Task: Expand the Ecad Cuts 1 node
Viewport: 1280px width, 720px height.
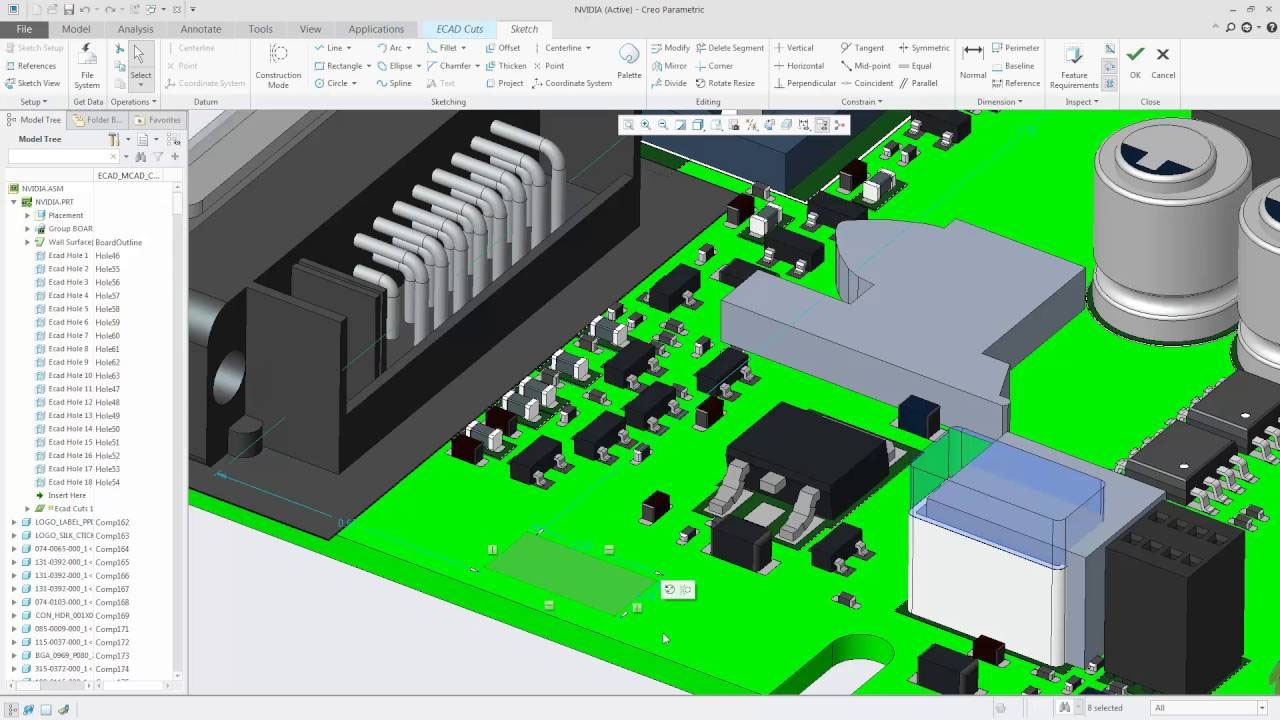Action: (27, 509)
